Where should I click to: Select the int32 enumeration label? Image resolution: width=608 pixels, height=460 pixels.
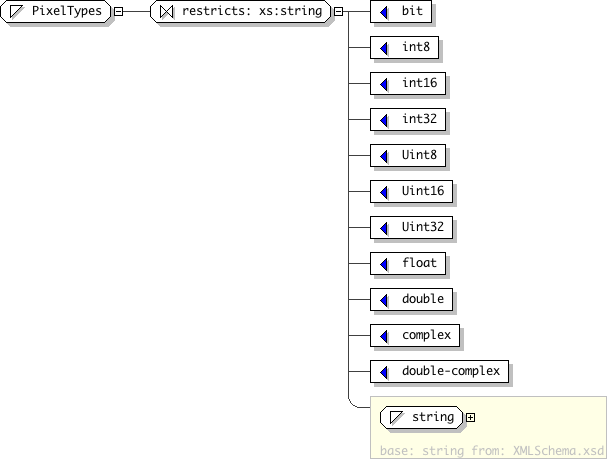(419, 119)
